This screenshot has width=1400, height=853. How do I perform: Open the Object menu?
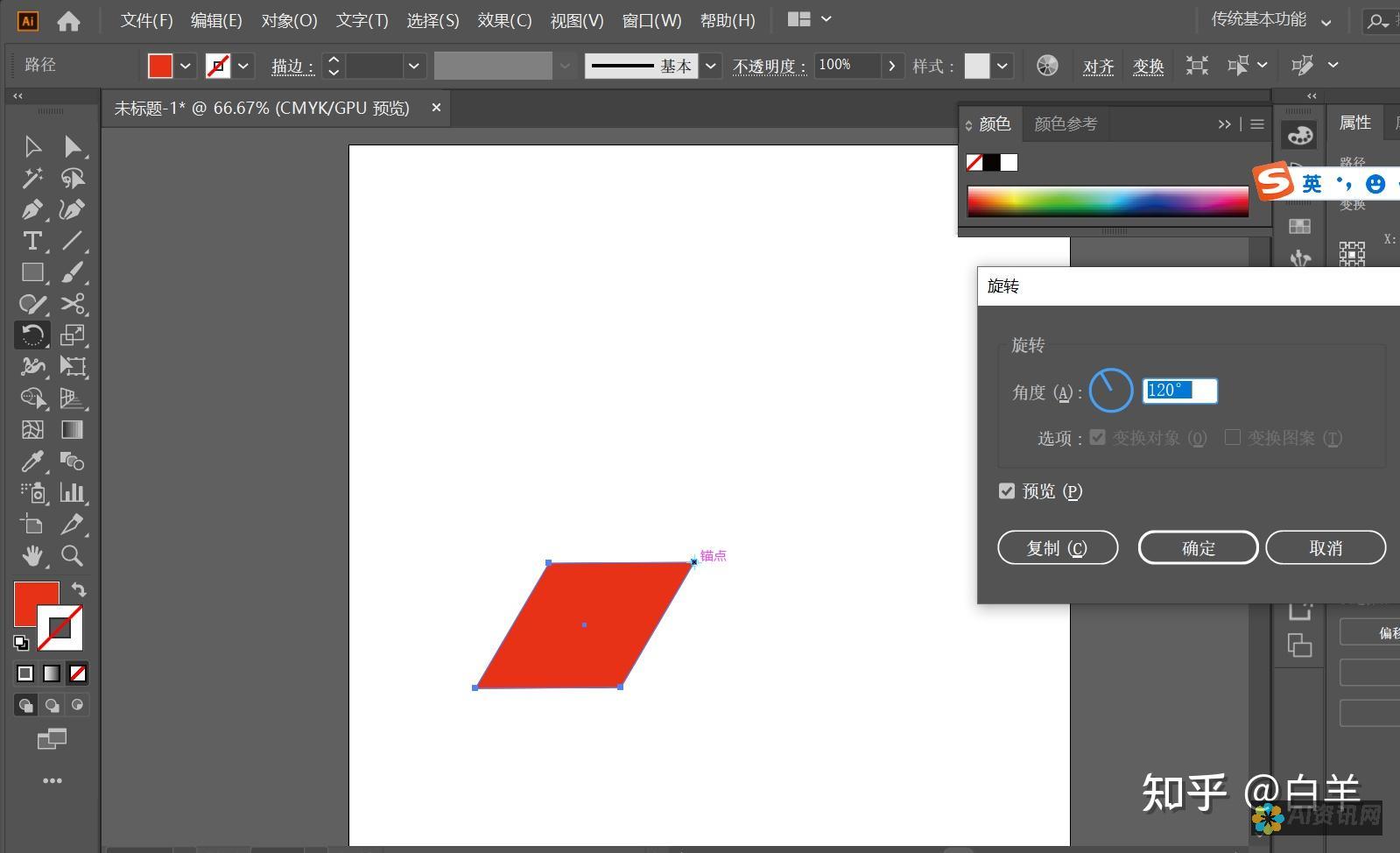coord(289,20)
